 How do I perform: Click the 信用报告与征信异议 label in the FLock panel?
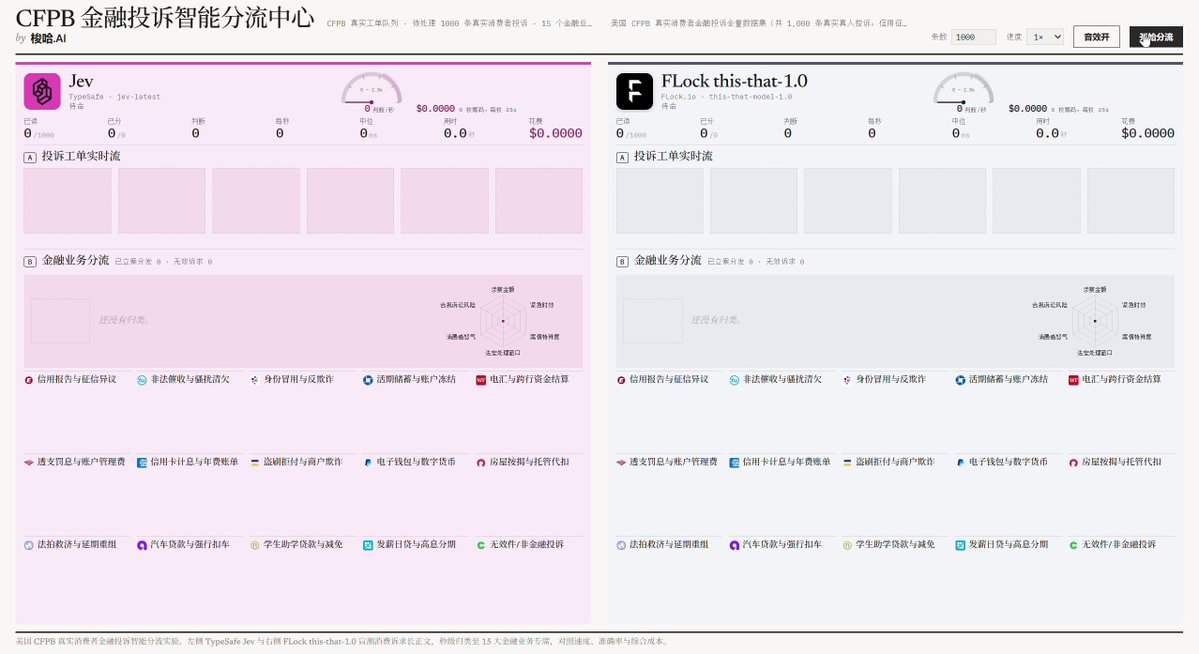(x=669, y=379)
